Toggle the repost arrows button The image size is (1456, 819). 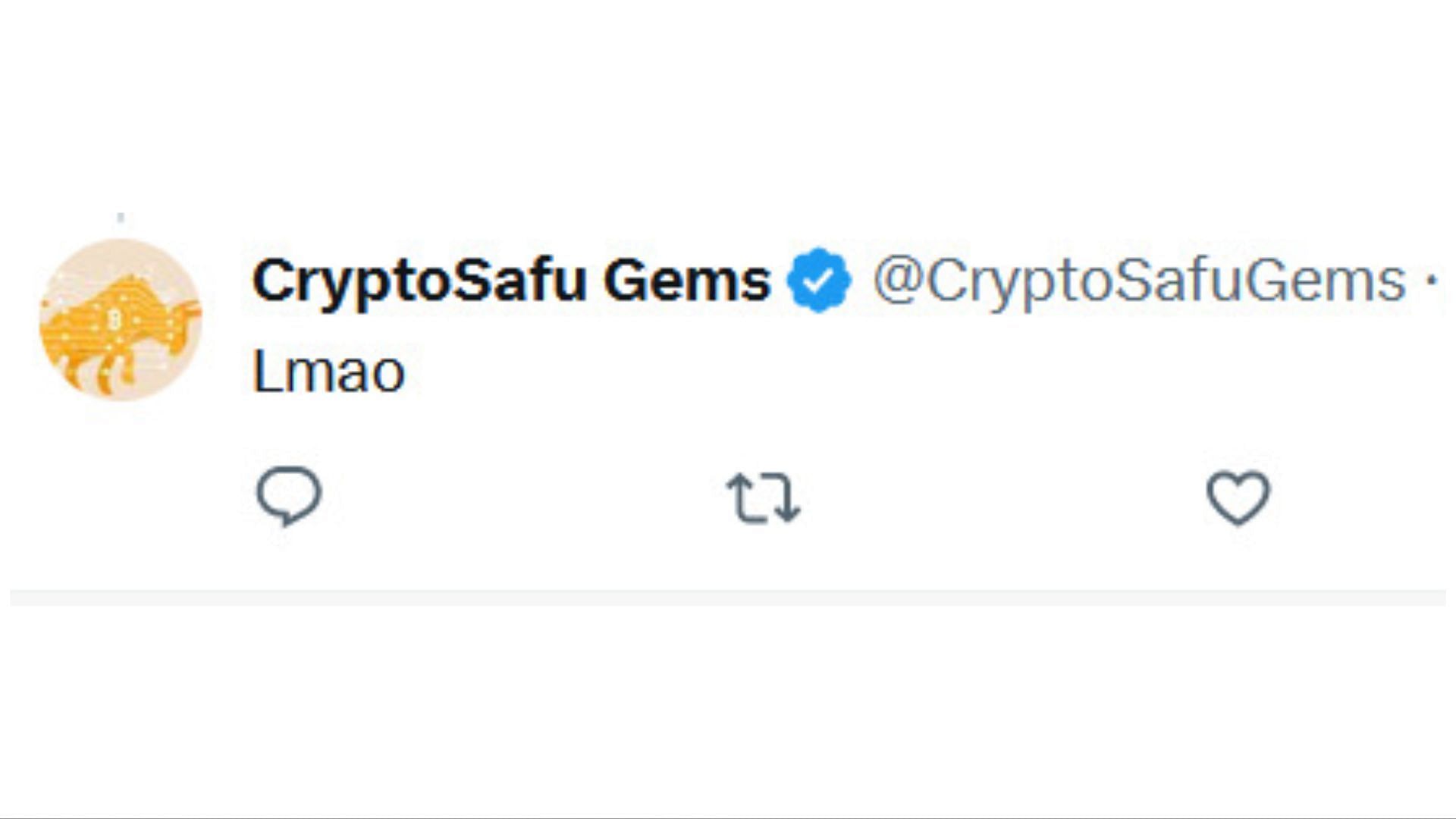click(763, 498)
